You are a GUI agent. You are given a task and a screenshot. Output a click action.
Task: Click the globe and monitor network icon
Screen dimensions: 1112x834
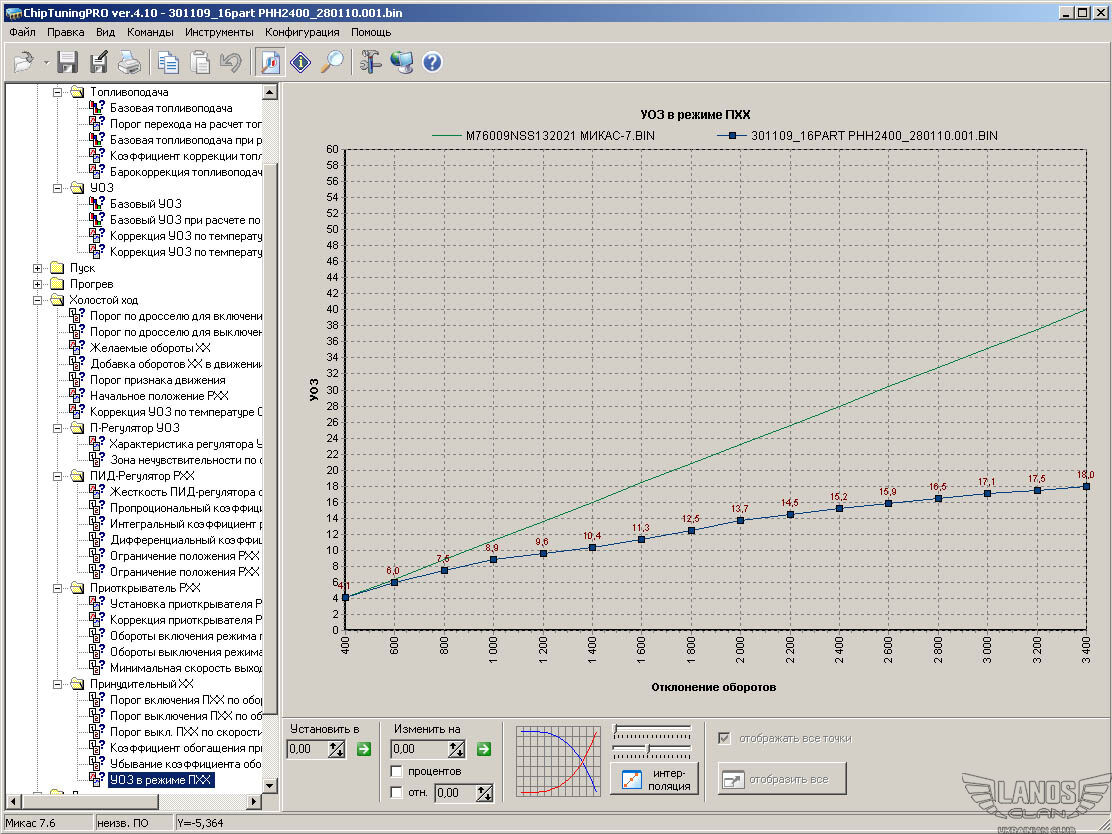(402, 62)
